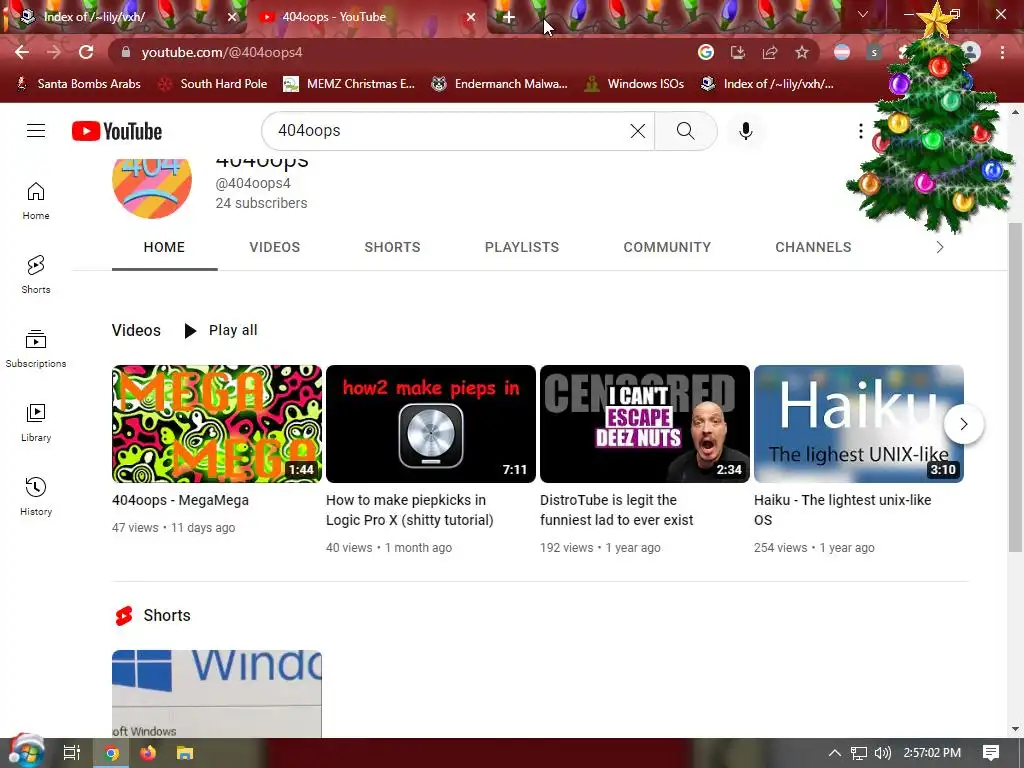This screenshot has height=768, width=1024.
Task: Open DistroTube is legit video title
Action: tap(616, 510)
